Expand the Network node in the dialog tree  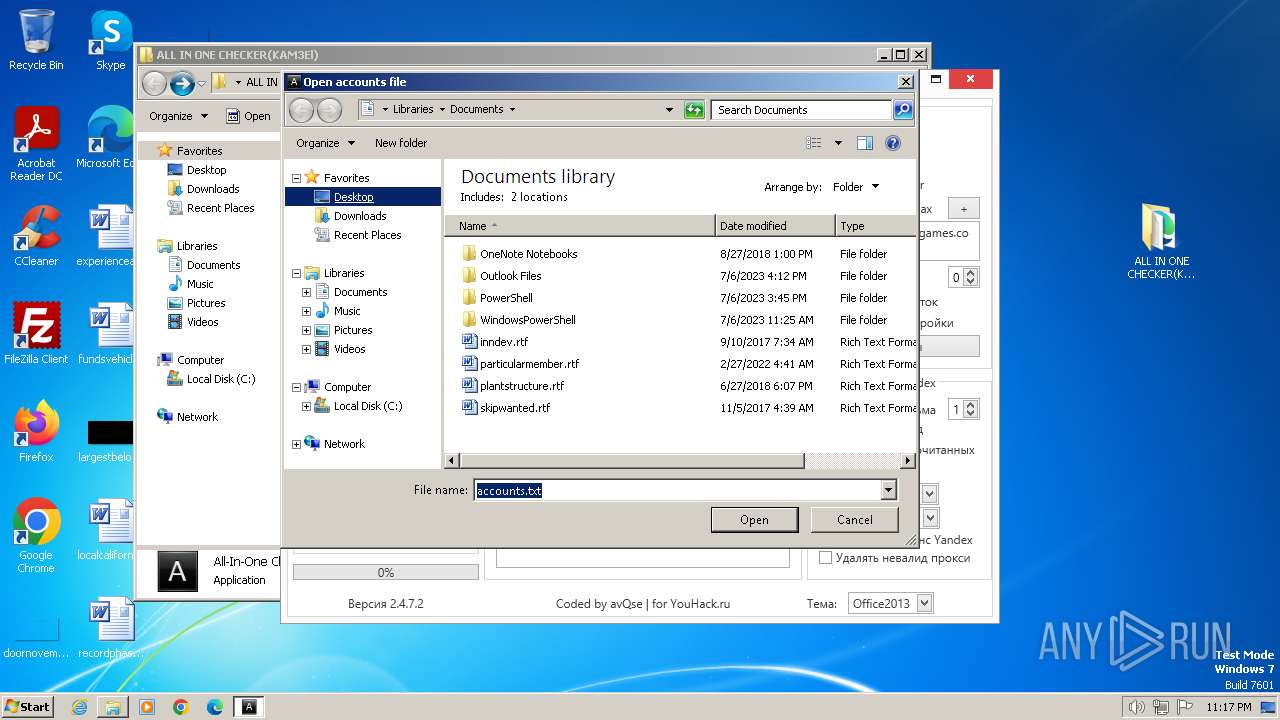(x=296, y=444)
